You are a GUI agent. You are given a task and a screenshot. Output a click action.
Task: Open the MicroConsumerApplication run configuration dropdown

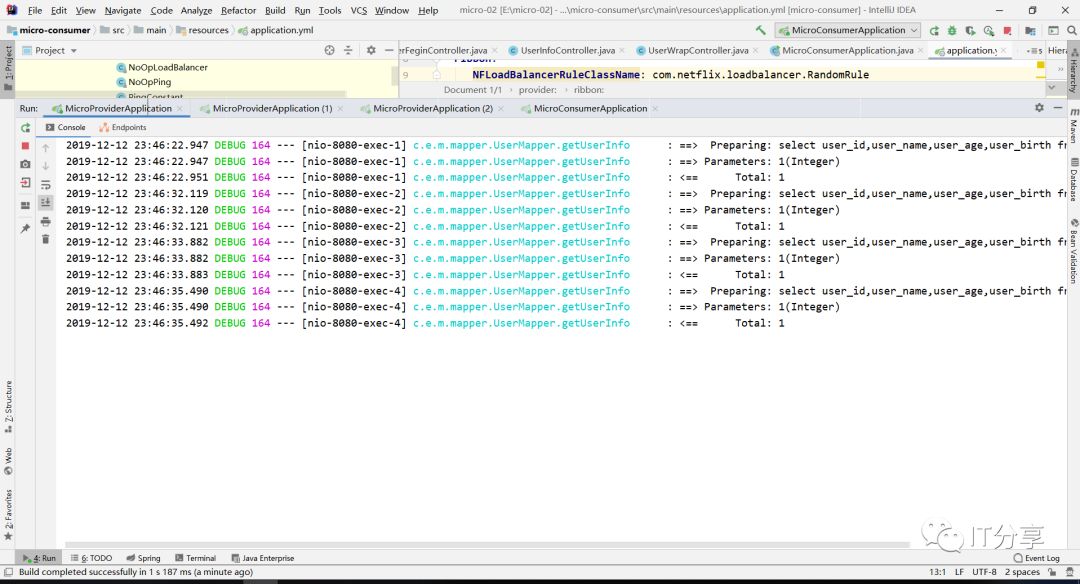[847, 31]
